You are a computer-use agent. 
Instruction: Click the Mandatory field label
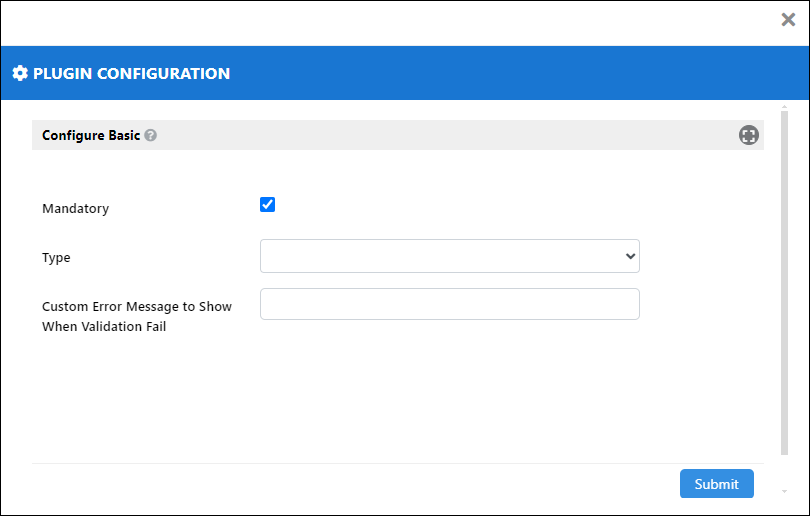tap(75, 209)
